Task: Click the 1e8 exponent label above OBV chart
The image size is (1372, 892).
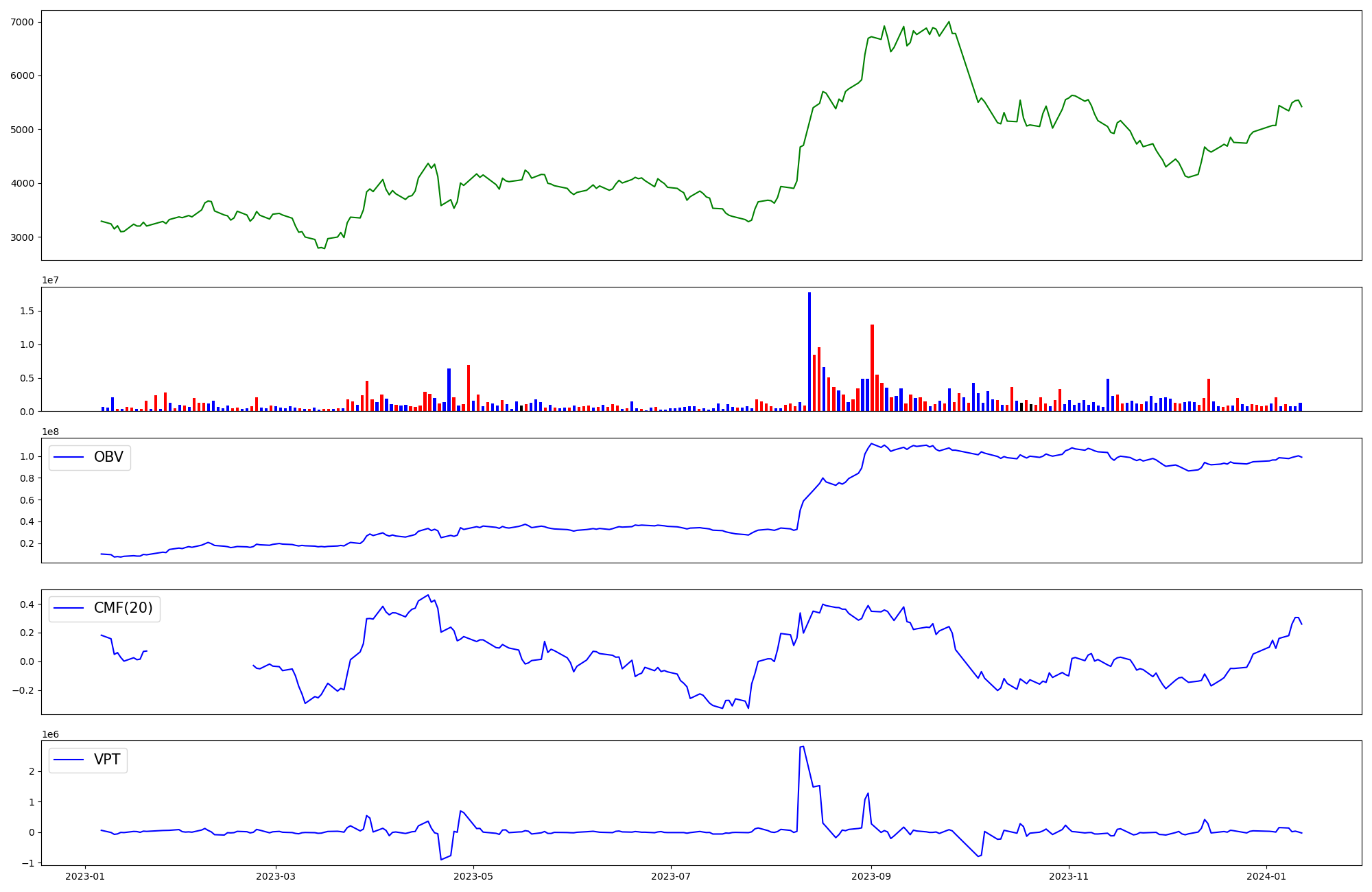Action: point(50,432)
